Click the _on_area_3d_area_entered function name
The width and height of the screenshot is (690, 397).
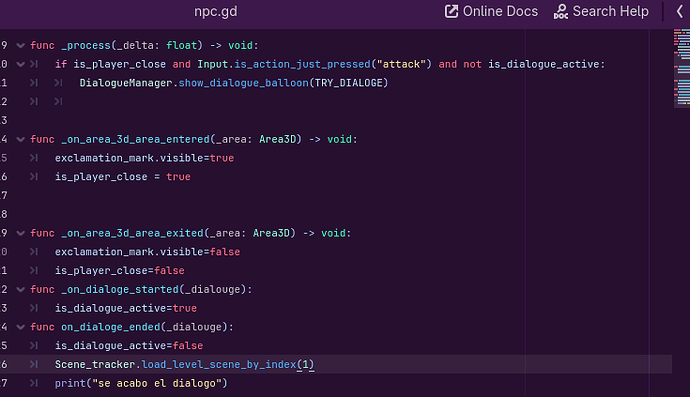click(135, 139)
